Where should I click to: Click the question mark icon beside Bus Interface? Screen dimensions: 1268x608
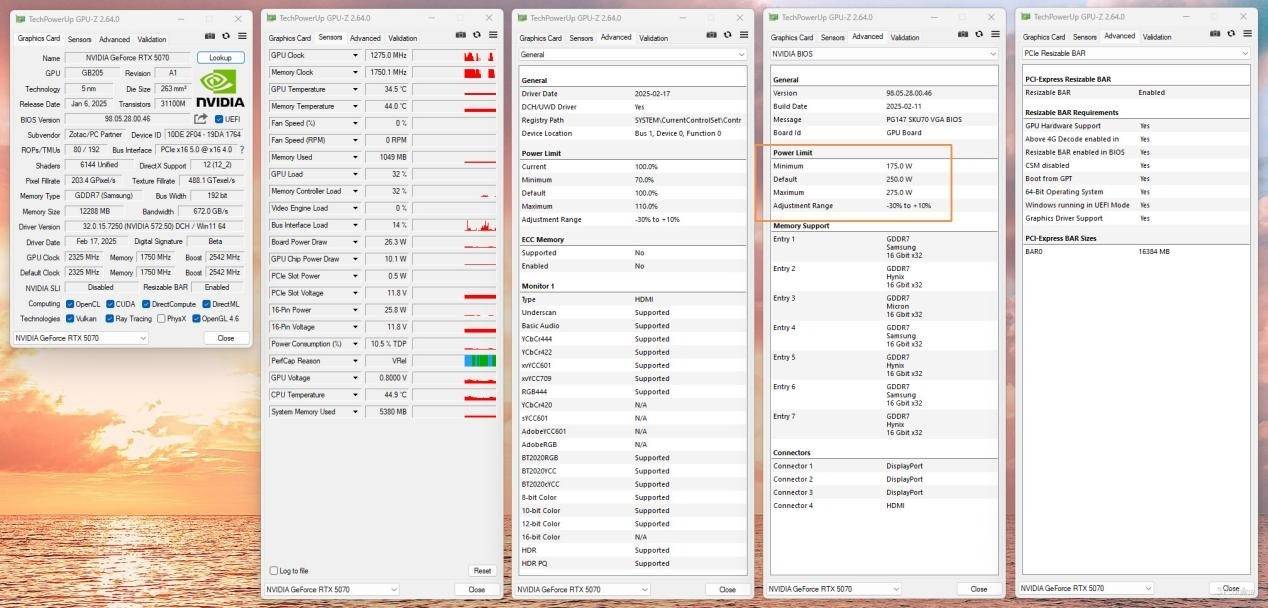[241, 149]
